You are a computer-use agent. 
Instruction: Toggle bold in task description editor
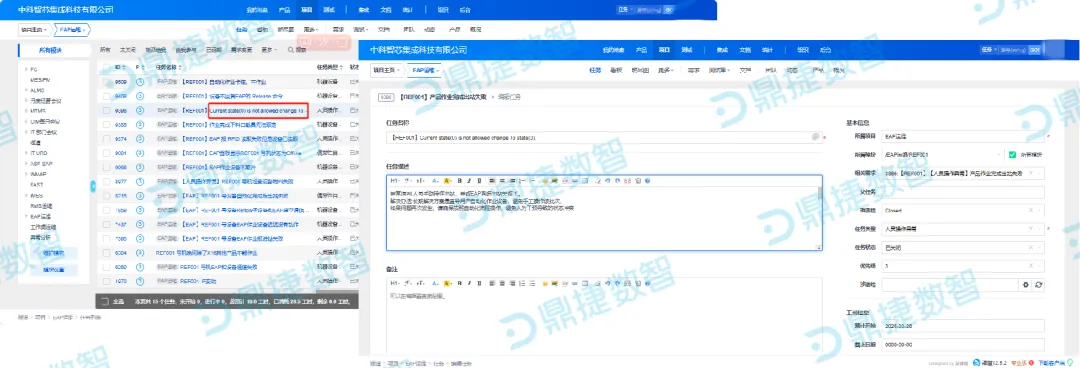coord(459,181)
